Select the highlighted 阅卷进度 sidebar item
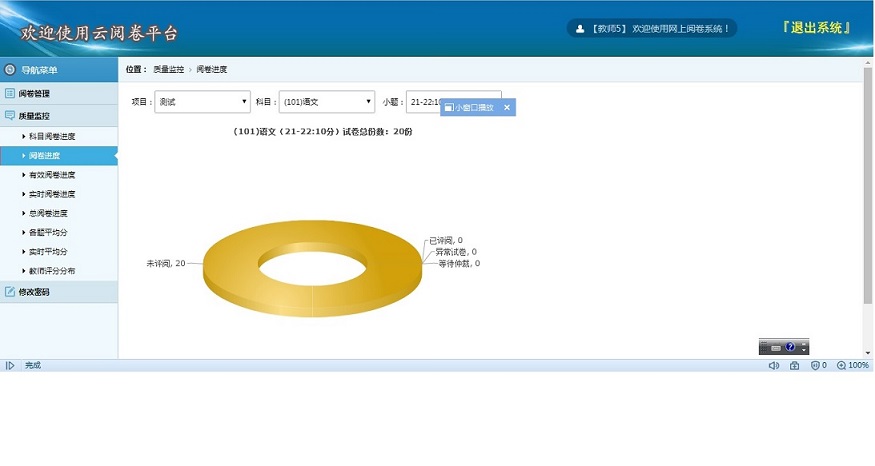The width and height of the screenshot is (875, 466). pyautogui.click(x=59, y=155)
